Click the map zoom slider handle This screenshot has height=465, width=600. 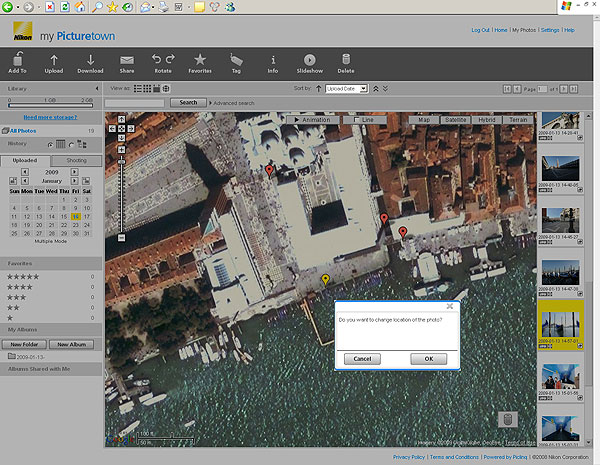pyautogui.click(x=121, y=162)
